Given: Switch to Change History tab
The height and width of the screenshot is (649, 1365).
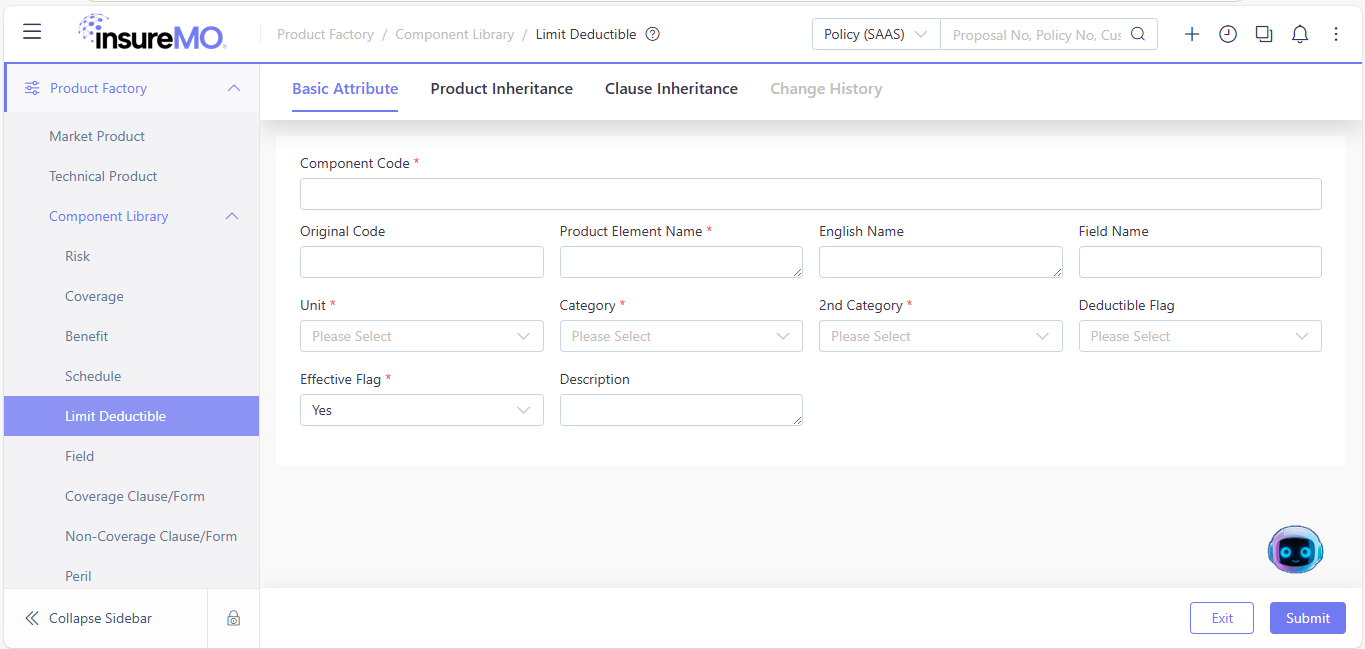Looking at the screenshot, I should click(826, 88).
